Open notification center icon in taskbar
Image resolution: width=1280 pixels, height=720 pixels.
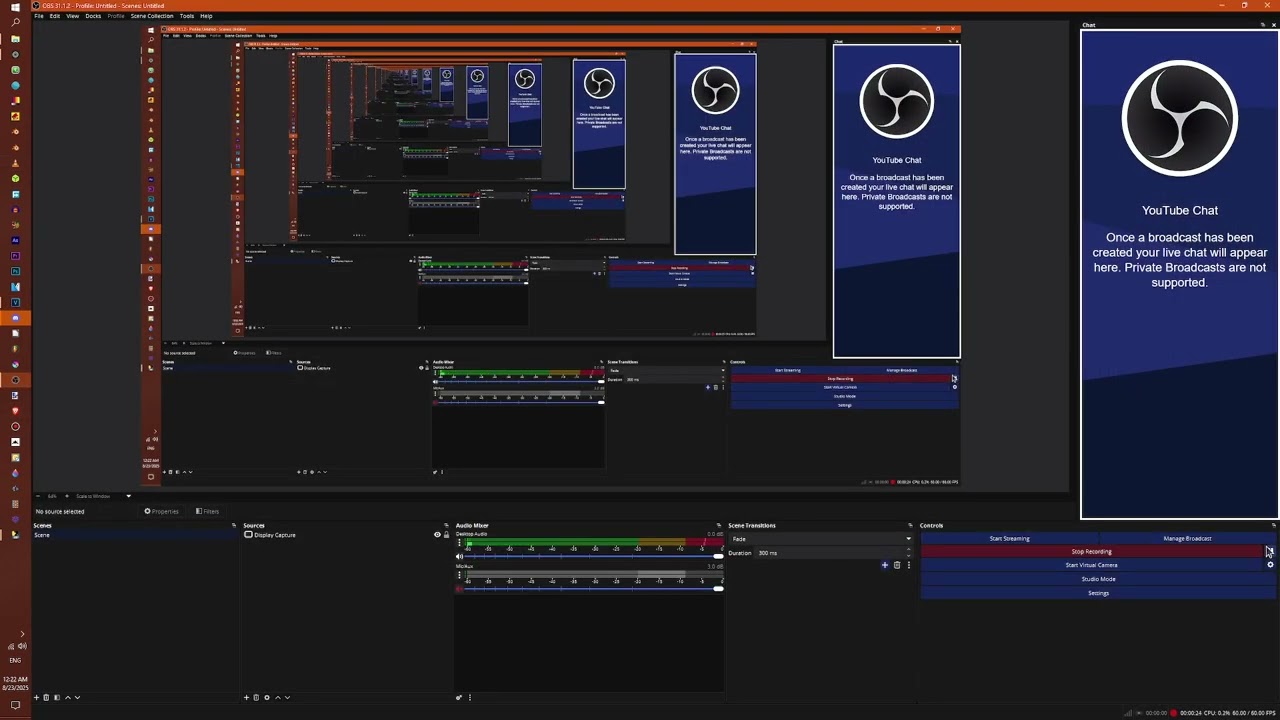(x=15, y=705)
